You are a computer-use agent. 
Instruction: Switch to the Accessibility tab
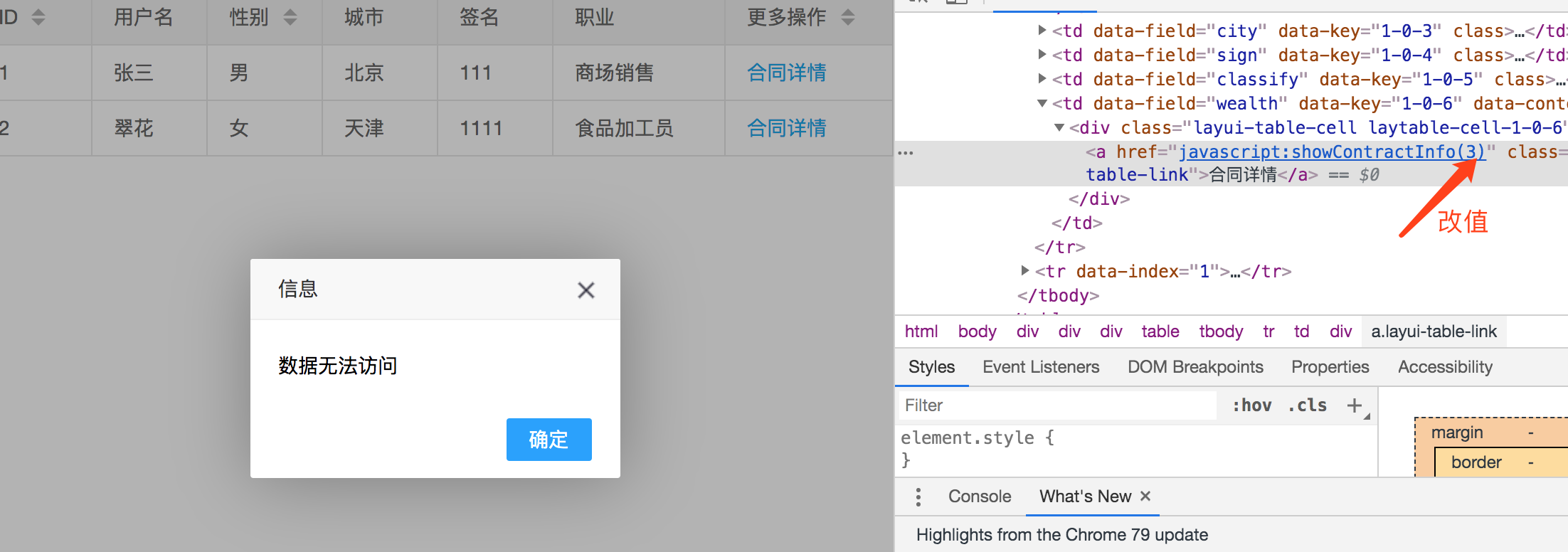pos(1445,367)
